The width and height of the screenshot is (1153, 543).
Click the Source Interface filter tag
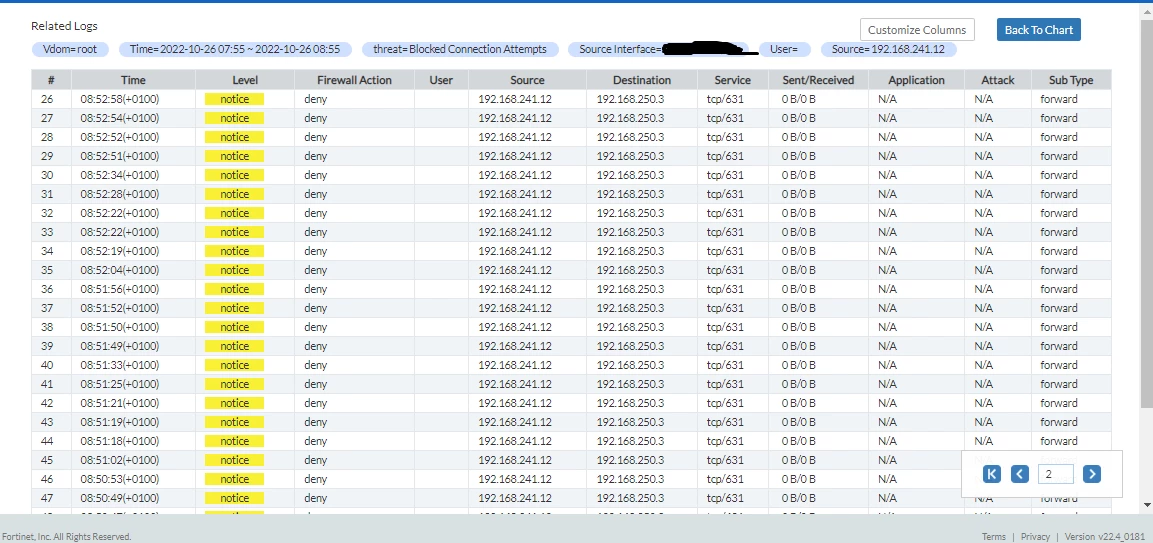(658, 49)
